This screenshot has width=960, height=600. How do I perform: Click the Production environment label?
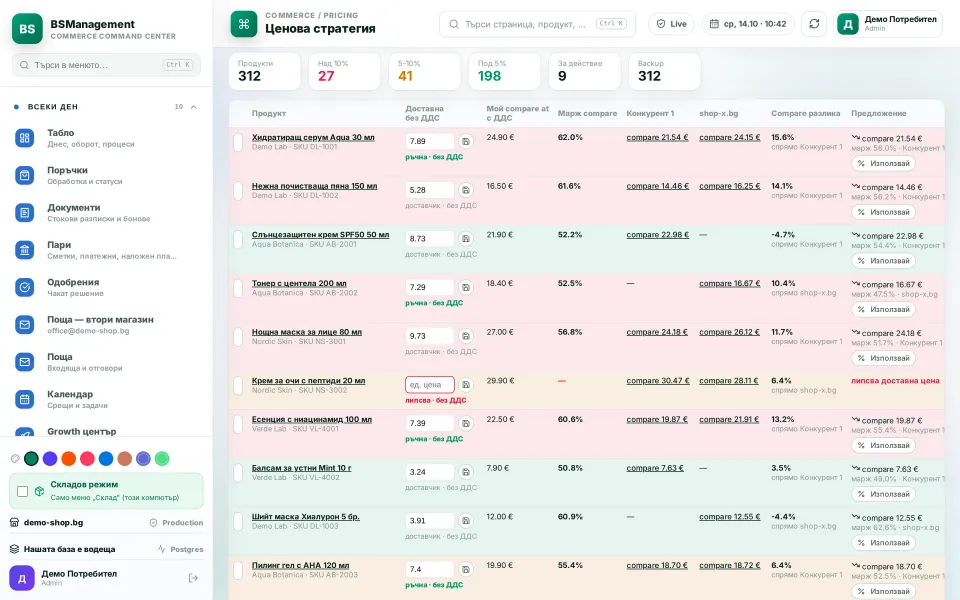(176, 522)
